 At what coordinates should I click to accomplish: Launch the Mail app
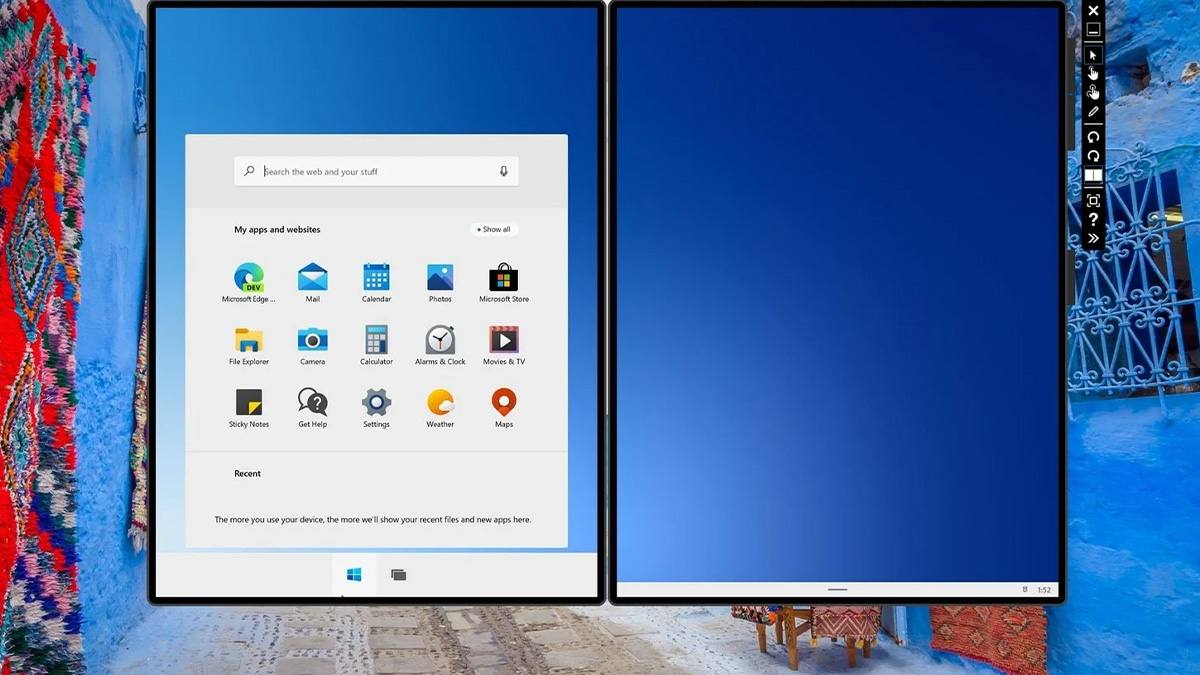click(312, 278)
